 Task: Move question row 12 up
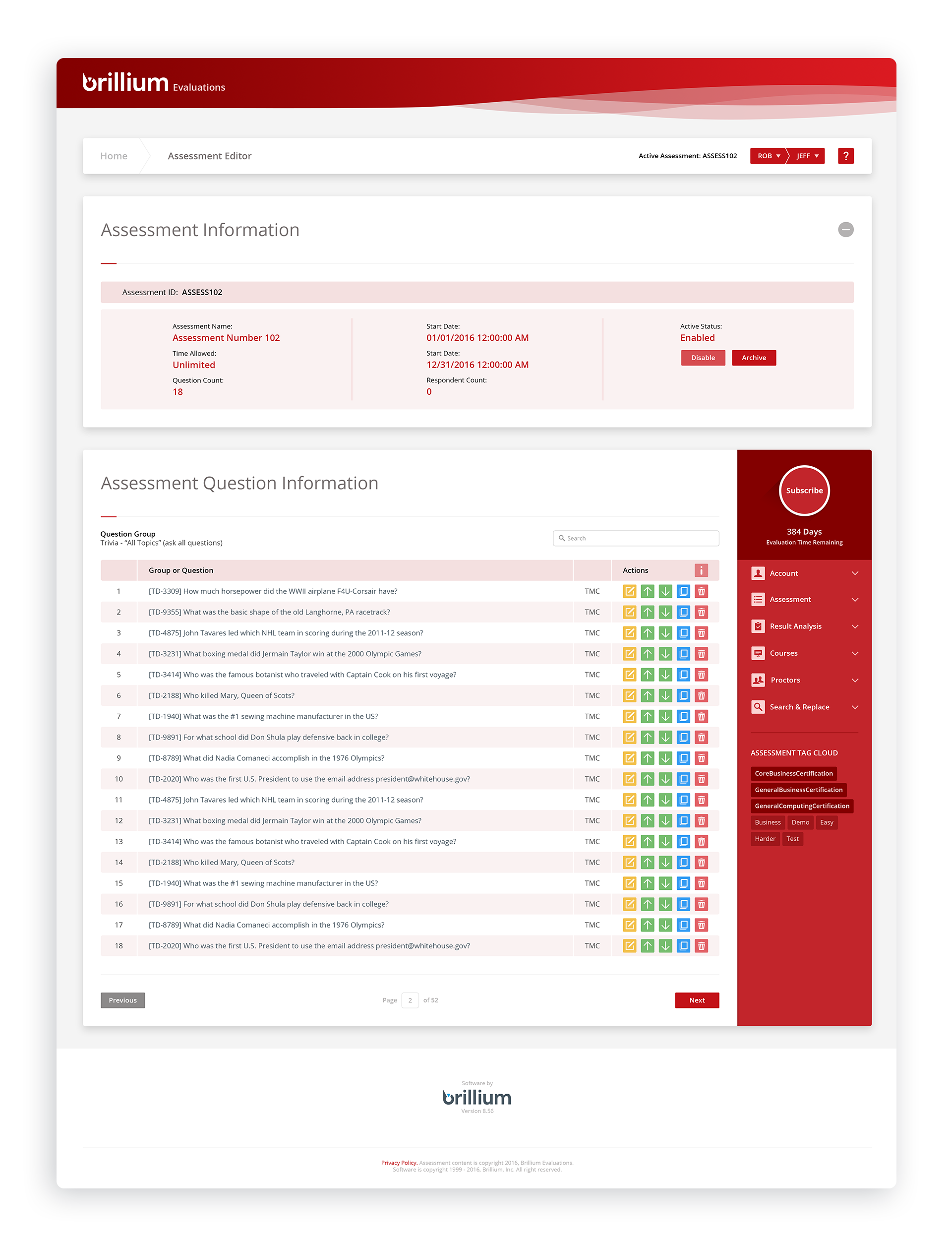(x=647, y=821)
